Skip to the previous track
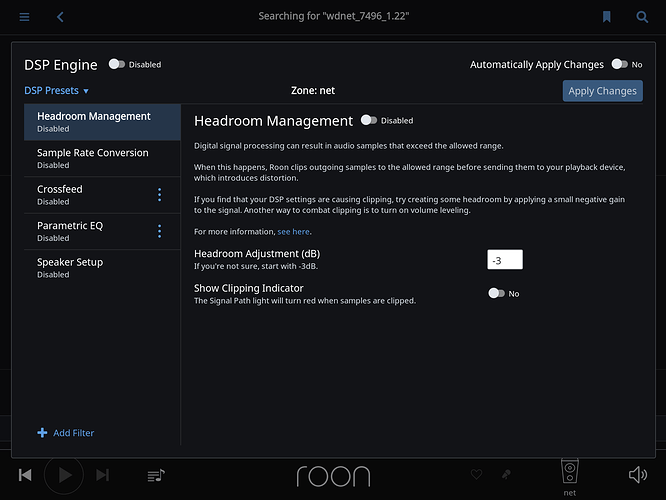The image size is (666, 500). (25, 475)
